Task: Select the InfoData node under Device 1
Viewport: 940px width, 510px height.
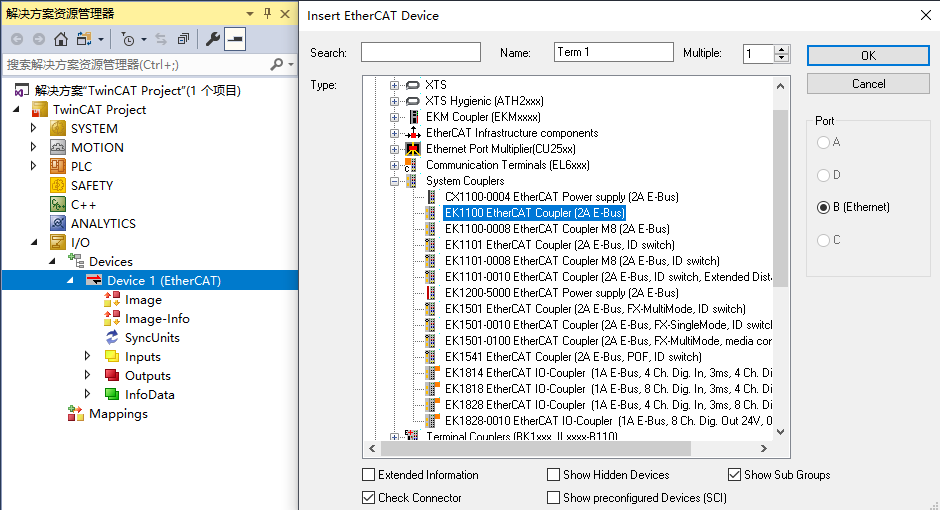Action: pos(149,394)
